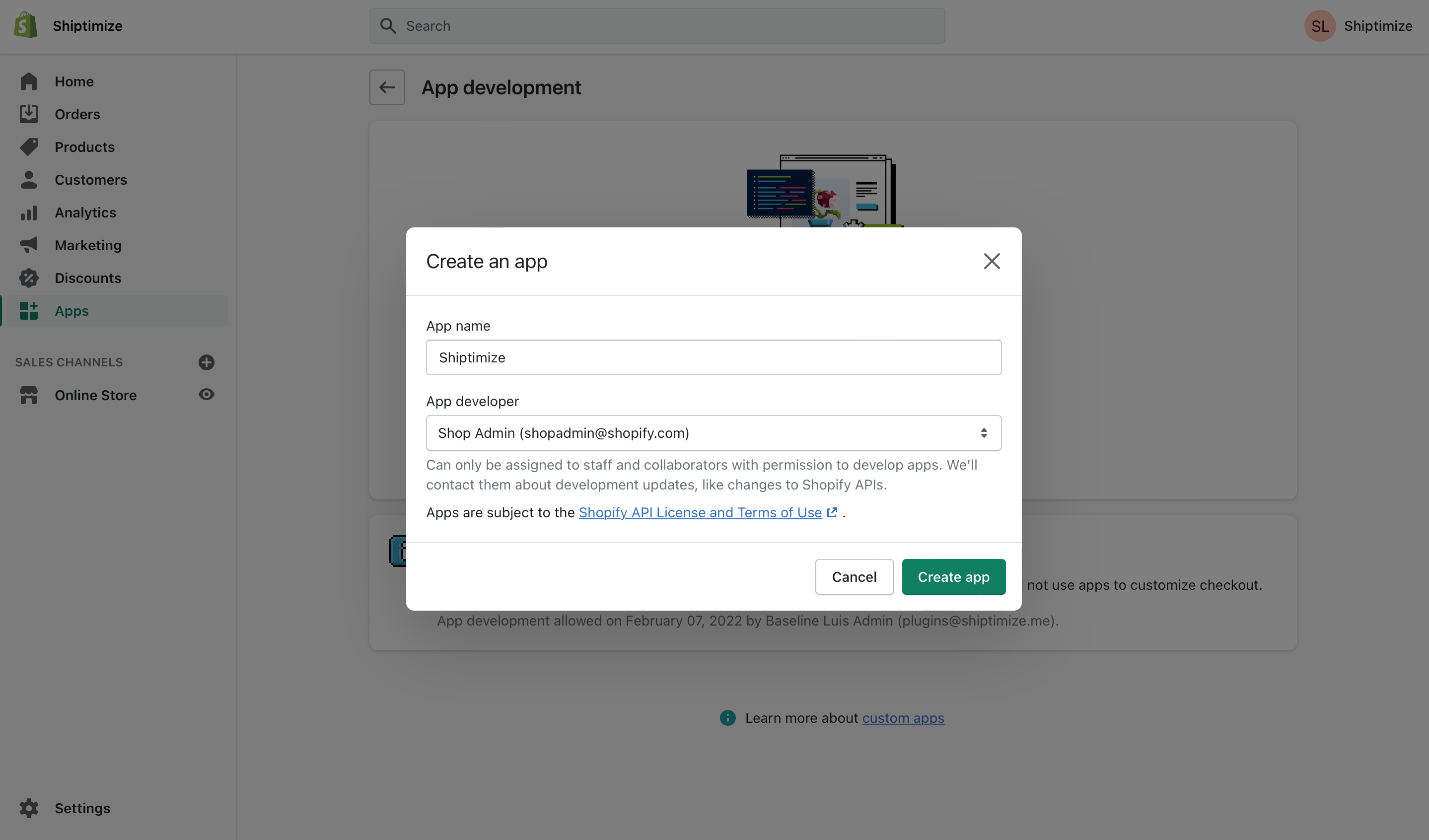
Task: Click the App name label
Action: pos(458,326)
